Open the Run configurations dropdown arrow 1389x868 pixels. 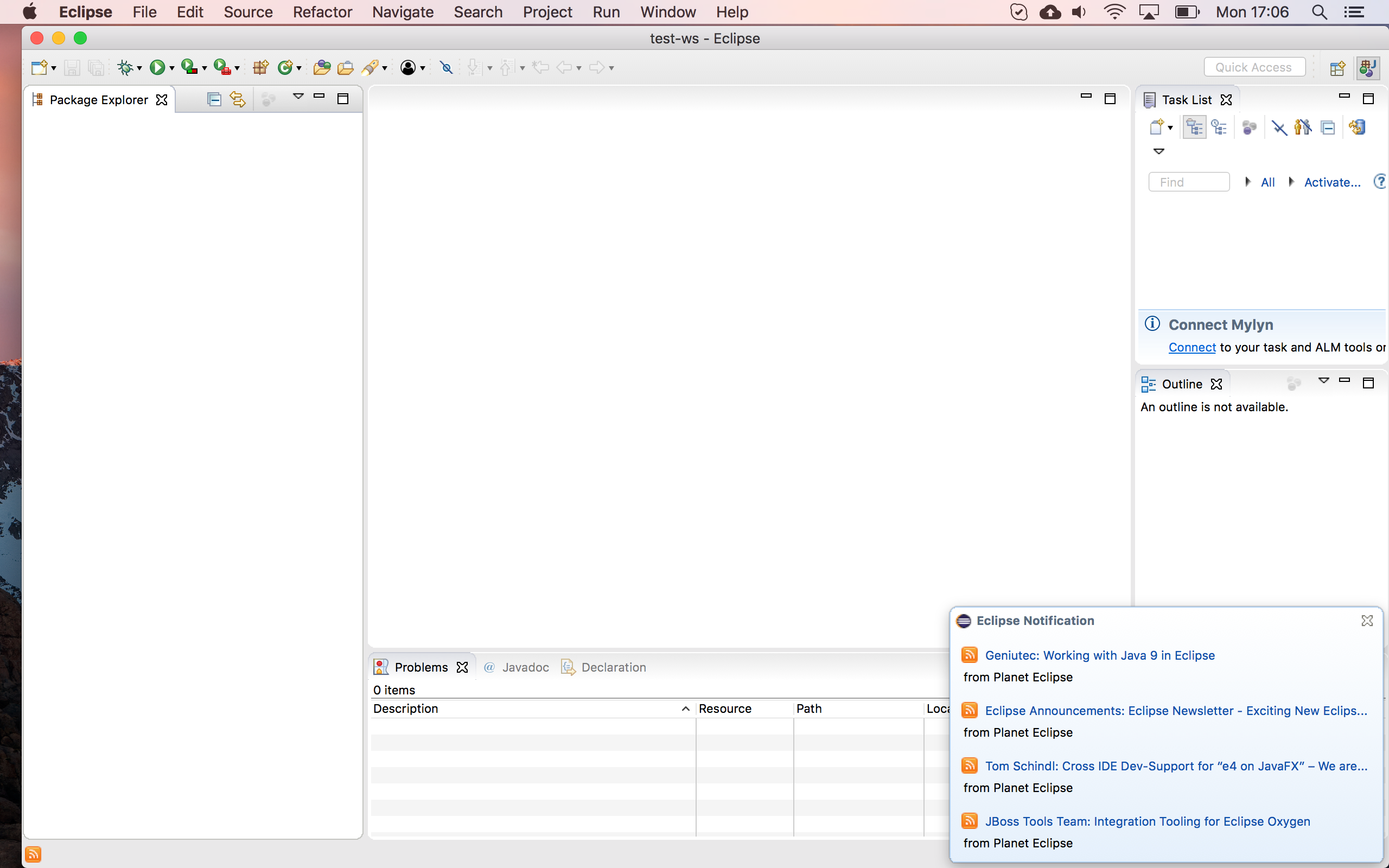pyautogui.click(x=171, y=68)
